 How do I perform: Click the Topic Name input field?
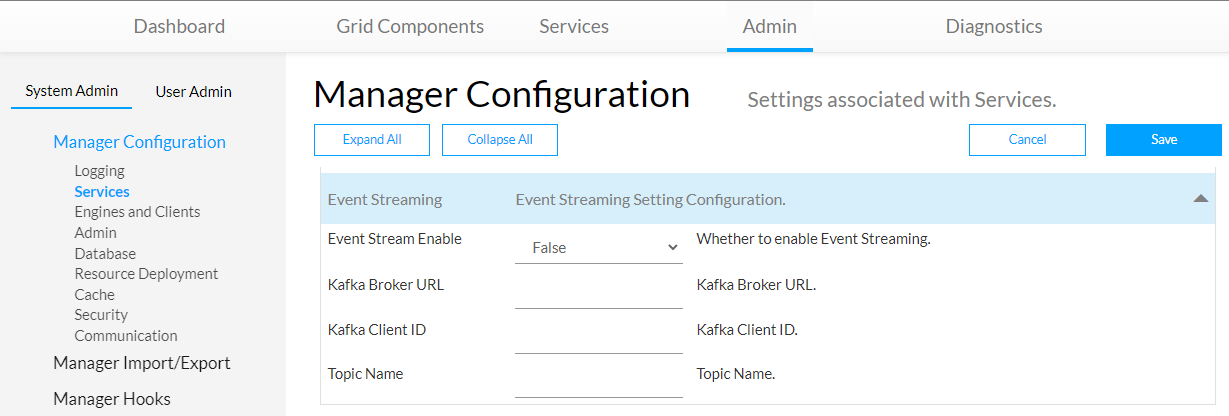pyautogui.click(x=598, y=381)
